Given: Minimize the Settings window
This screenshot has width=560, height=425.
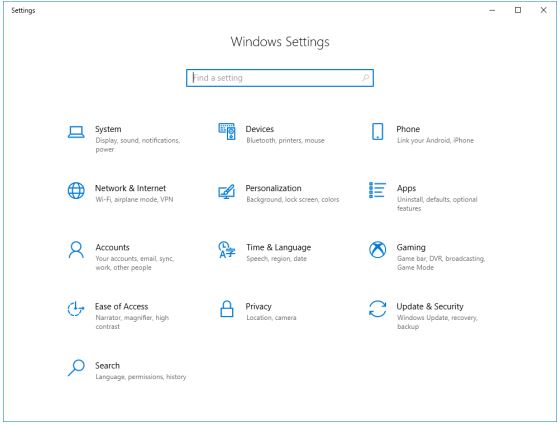Looking at the screenshot, I should click(x=492, y=10).
